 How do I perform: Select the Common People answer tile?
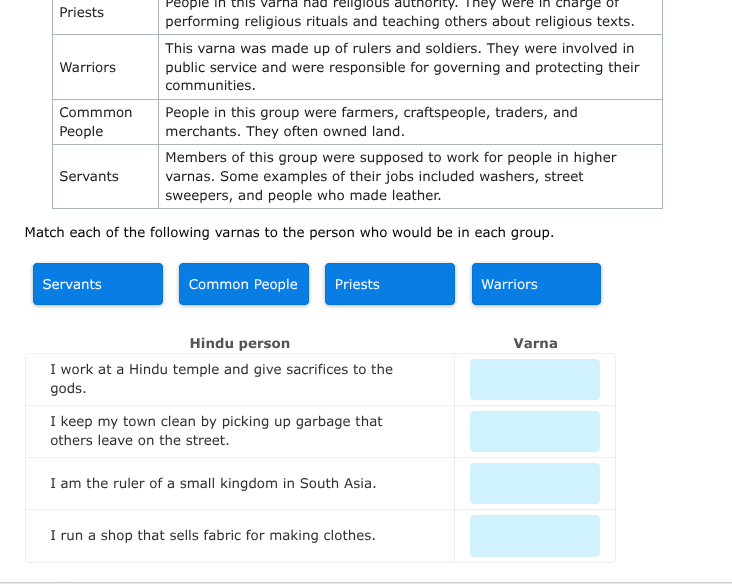244,284
